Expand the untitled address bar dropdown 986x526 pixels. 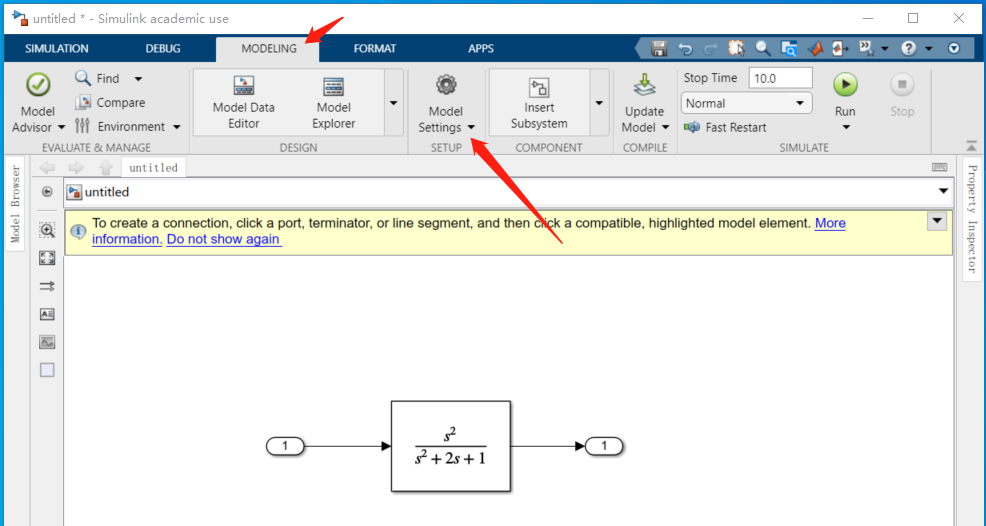[943, 191]
